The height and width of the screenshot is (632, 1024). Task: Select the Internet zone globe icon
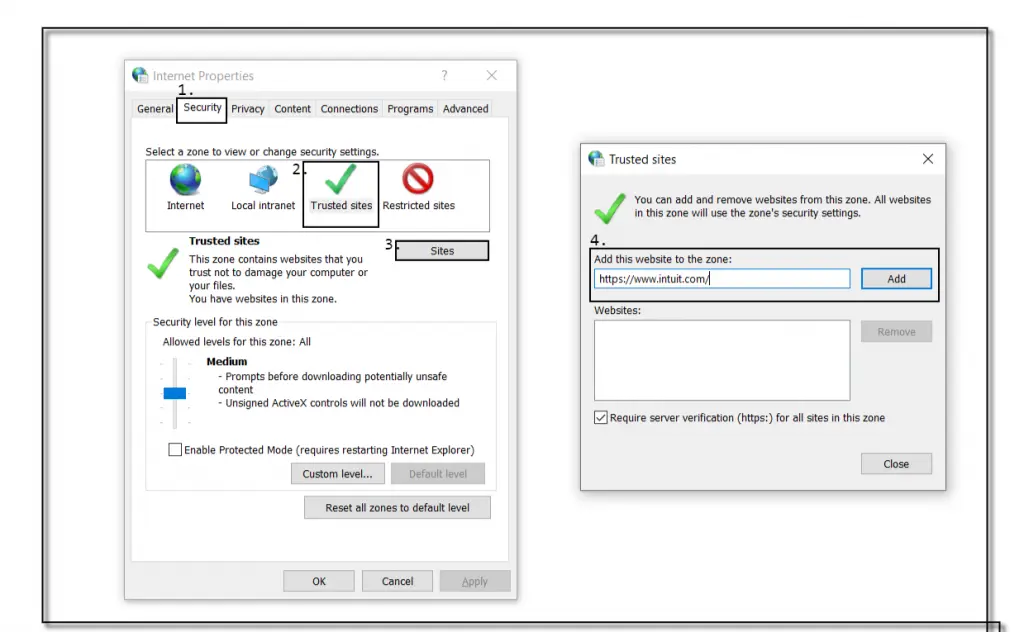point(185,180)
